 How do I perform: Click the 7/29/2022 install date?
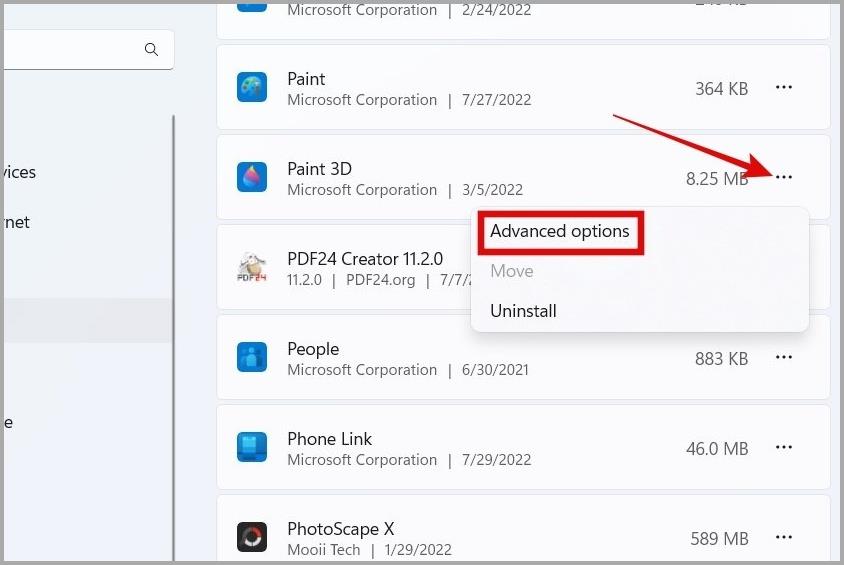click(x=496, y=460)
